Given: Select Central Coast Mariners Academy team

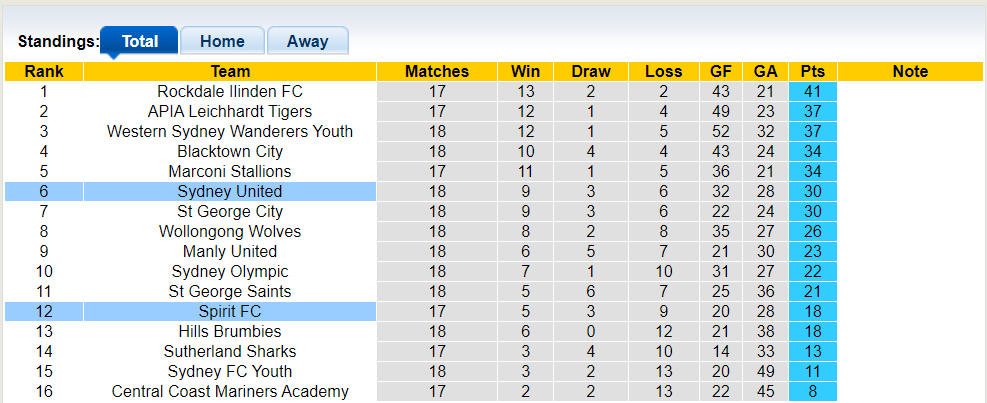Looking at the screenshot, I should tap(230, 391).
